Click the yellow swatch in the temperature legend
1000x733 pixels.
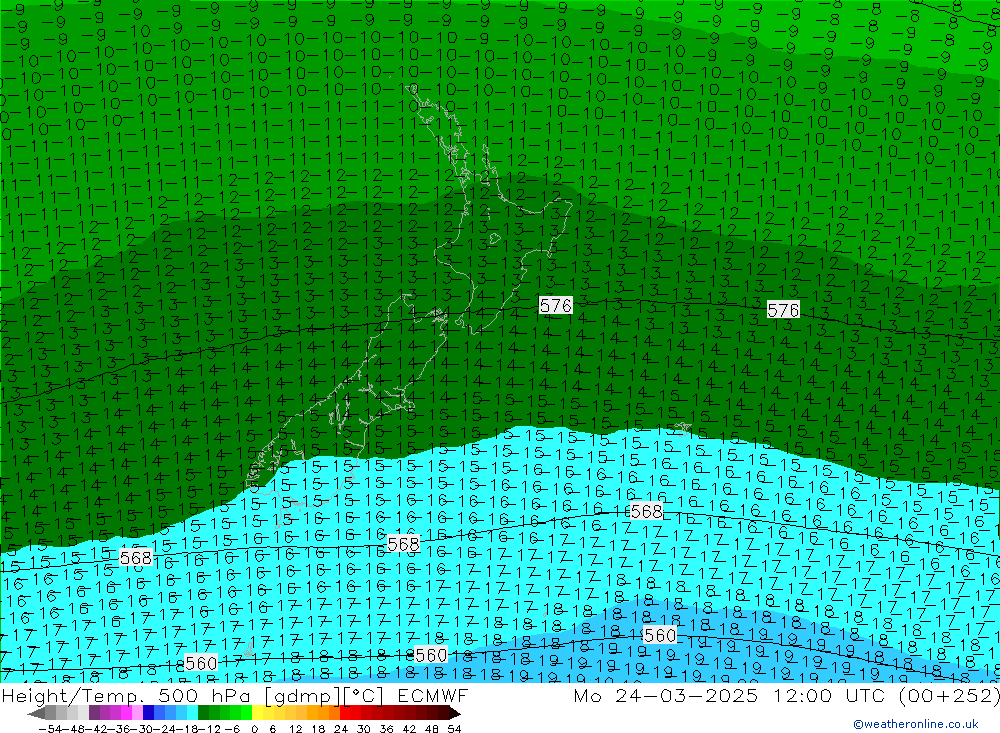(258, 713)
